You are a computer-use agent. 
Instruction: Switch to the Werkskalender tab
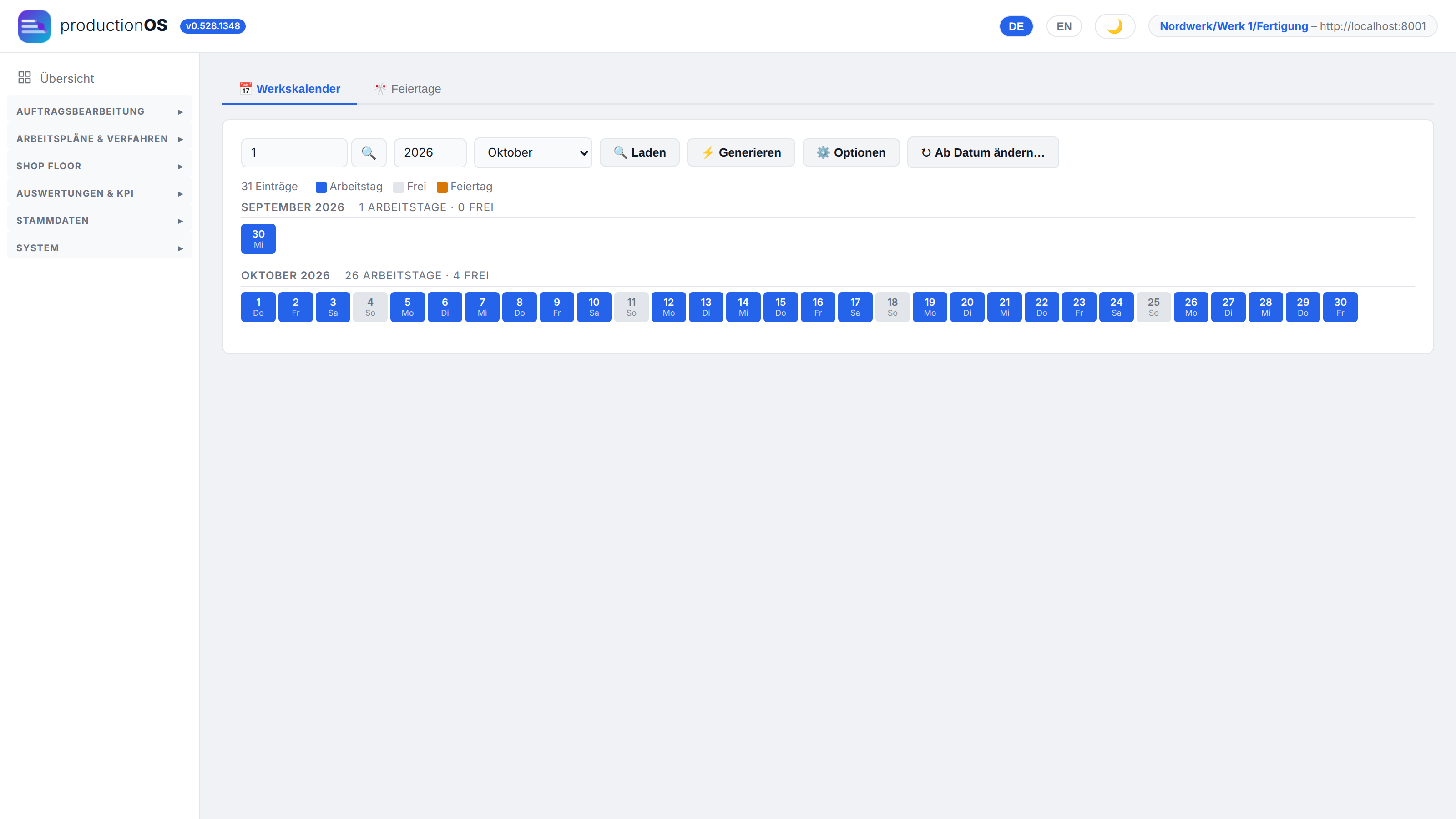[289, 89]
